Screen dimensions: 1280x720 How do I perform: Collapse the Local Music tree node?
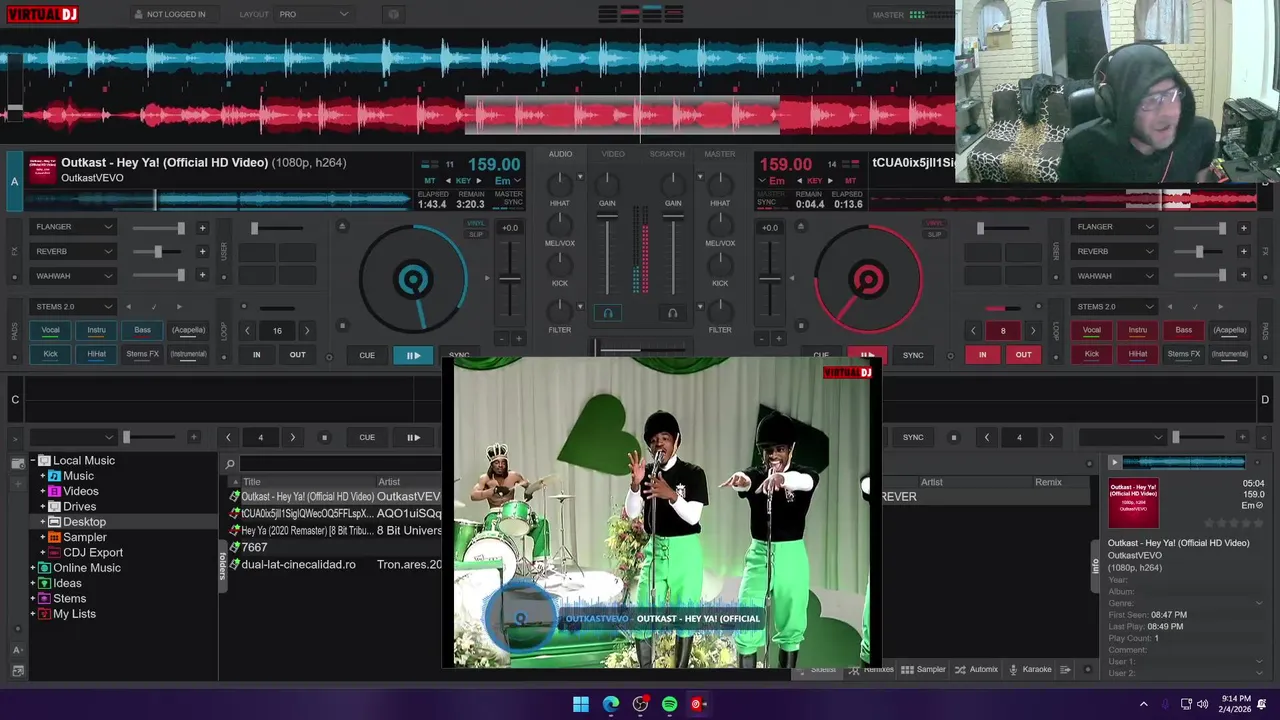tap(33, 461)
